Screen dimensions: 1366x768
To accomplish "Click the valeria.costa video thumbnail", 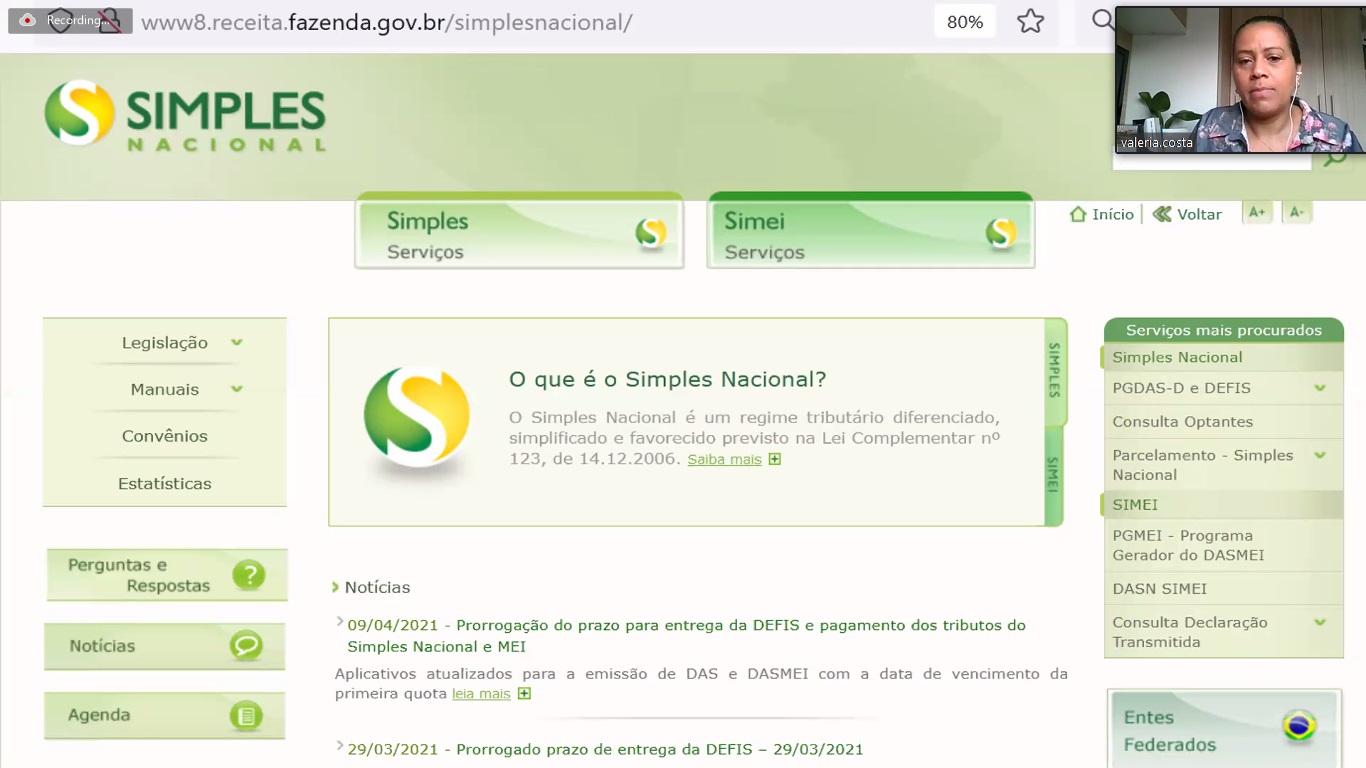I will pyautogui.click(x=1240, y=80).
